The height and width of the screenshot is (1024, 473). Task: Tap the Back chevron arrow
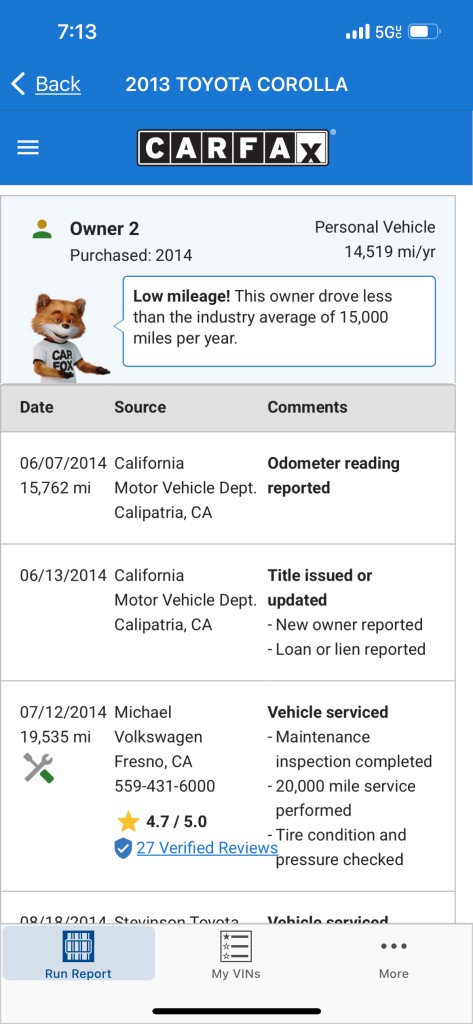(x=18, y=84)
